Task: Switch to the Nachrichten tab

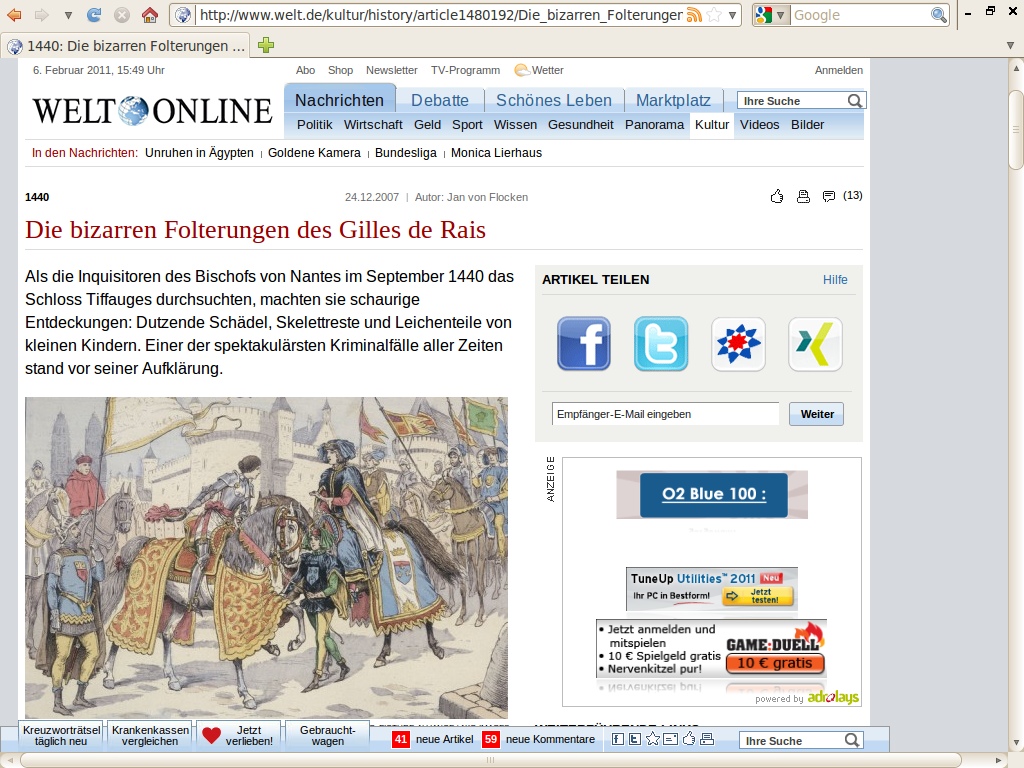Action: pyautogui.click(x=340, y=100)
